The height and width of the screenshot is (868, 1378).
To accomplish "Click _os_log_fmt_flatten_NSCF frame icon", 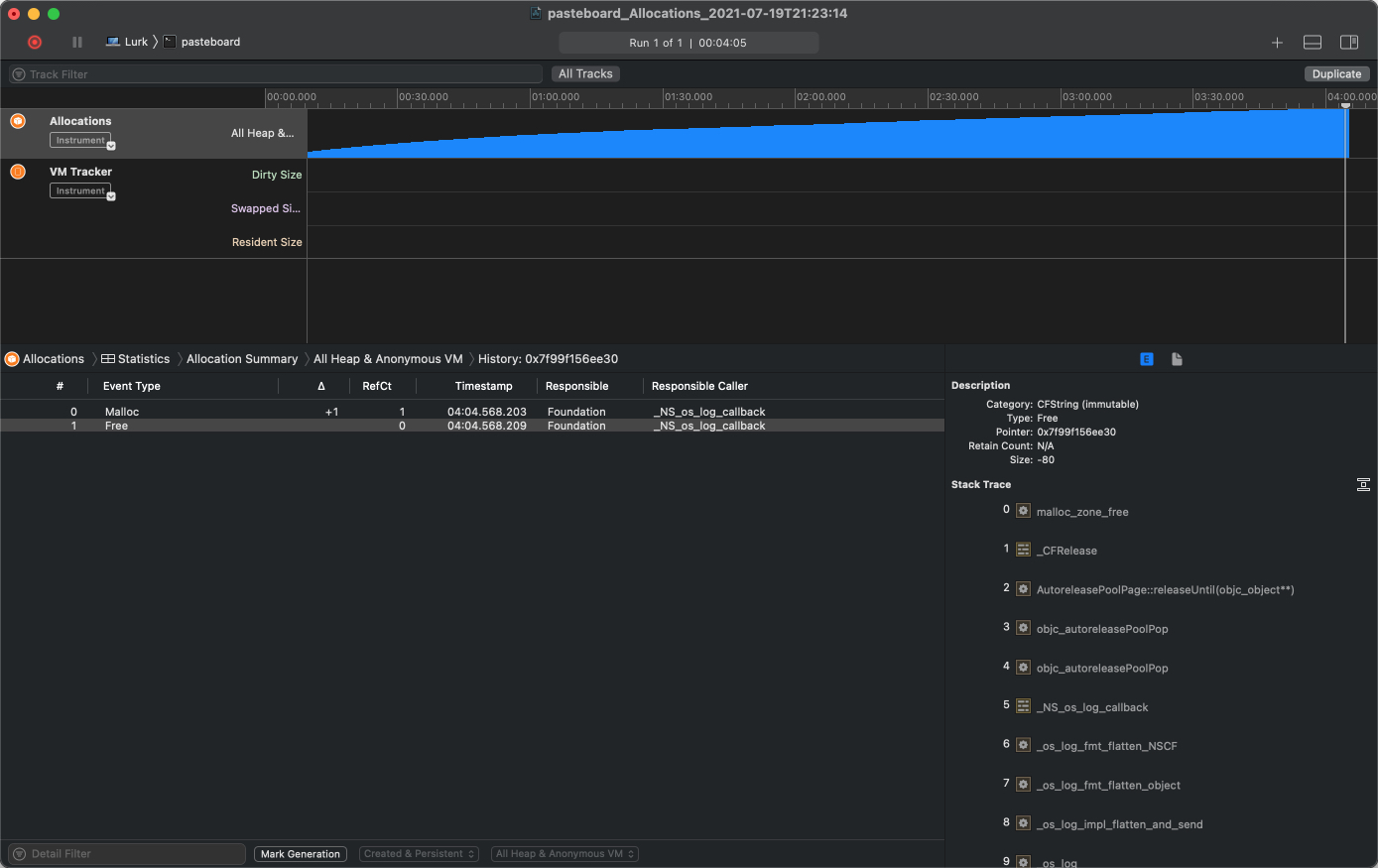I will 1023,745.
